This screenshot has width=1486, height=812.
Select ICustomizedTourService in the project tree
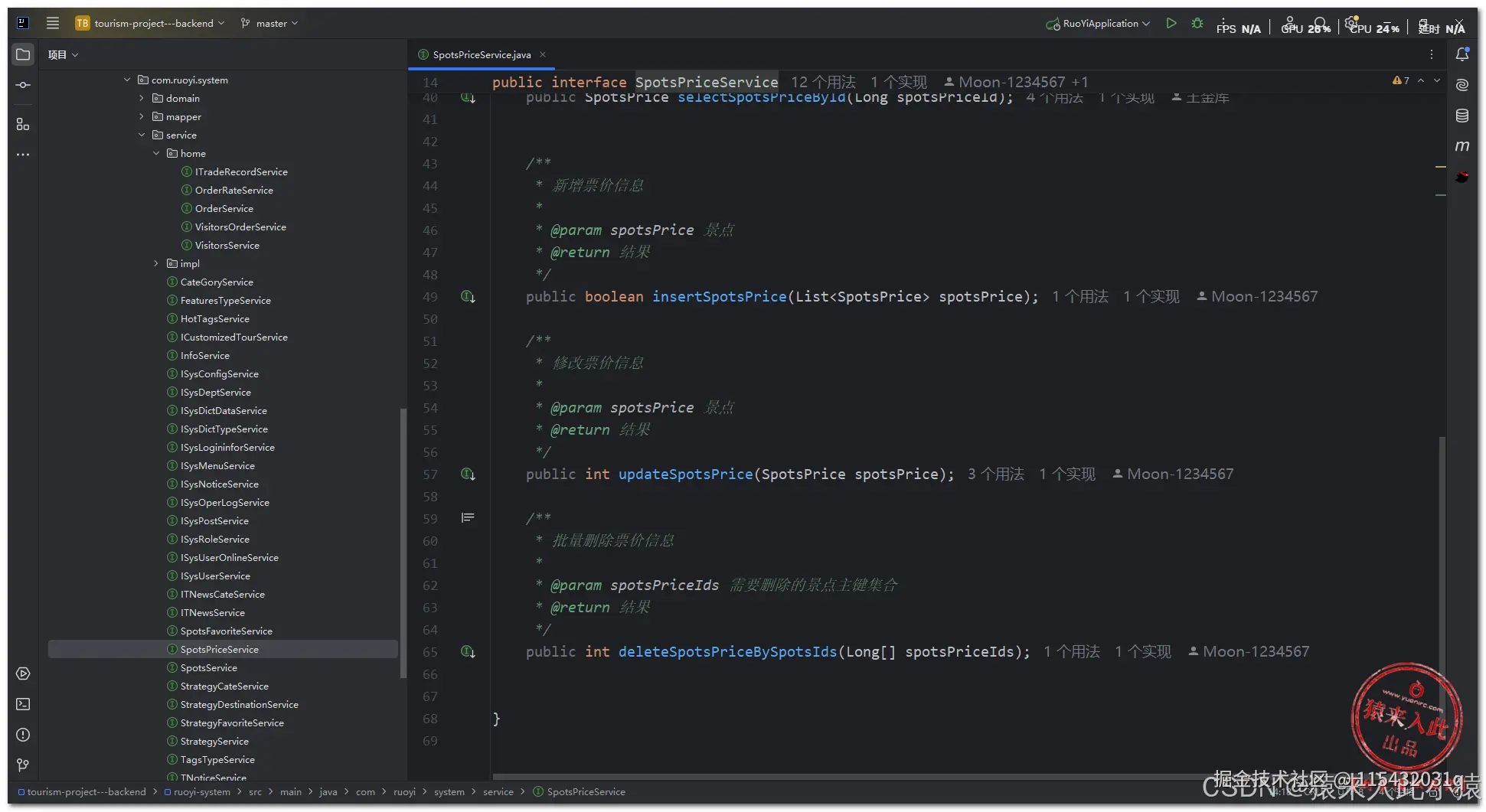pos(234,337)
